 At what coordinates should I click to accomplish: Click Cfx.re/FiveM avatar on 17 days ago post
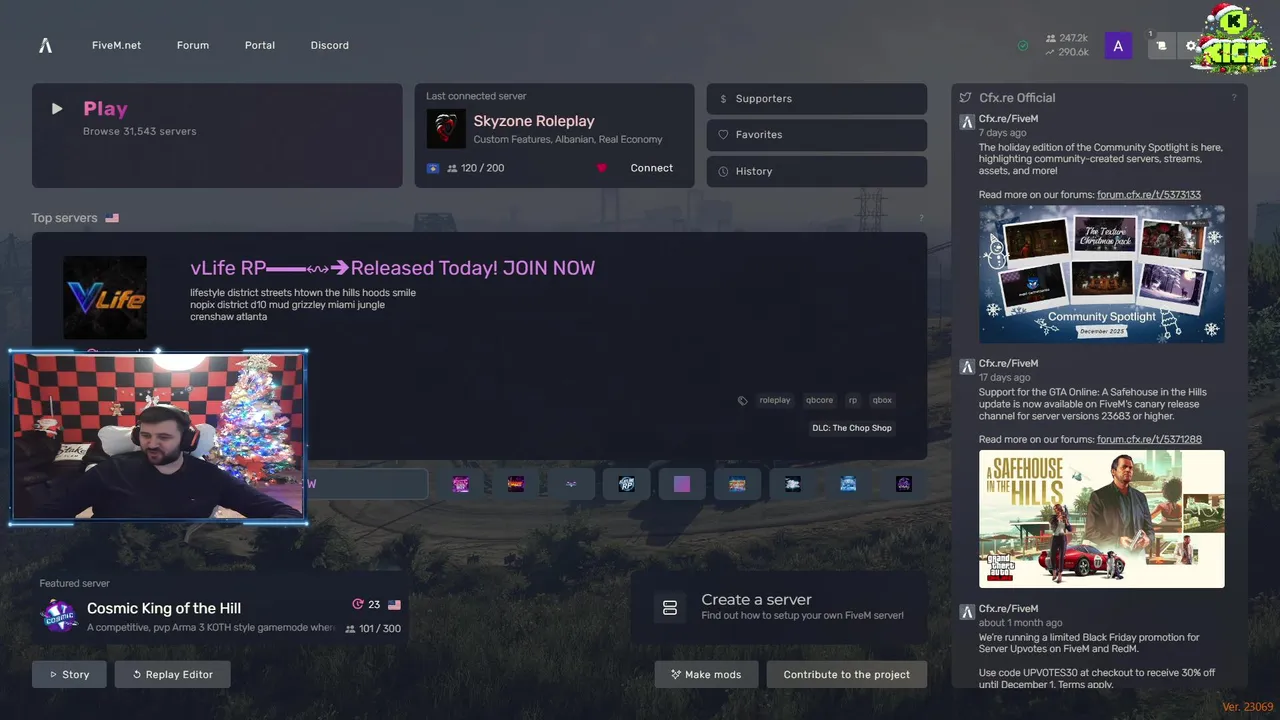967,367
